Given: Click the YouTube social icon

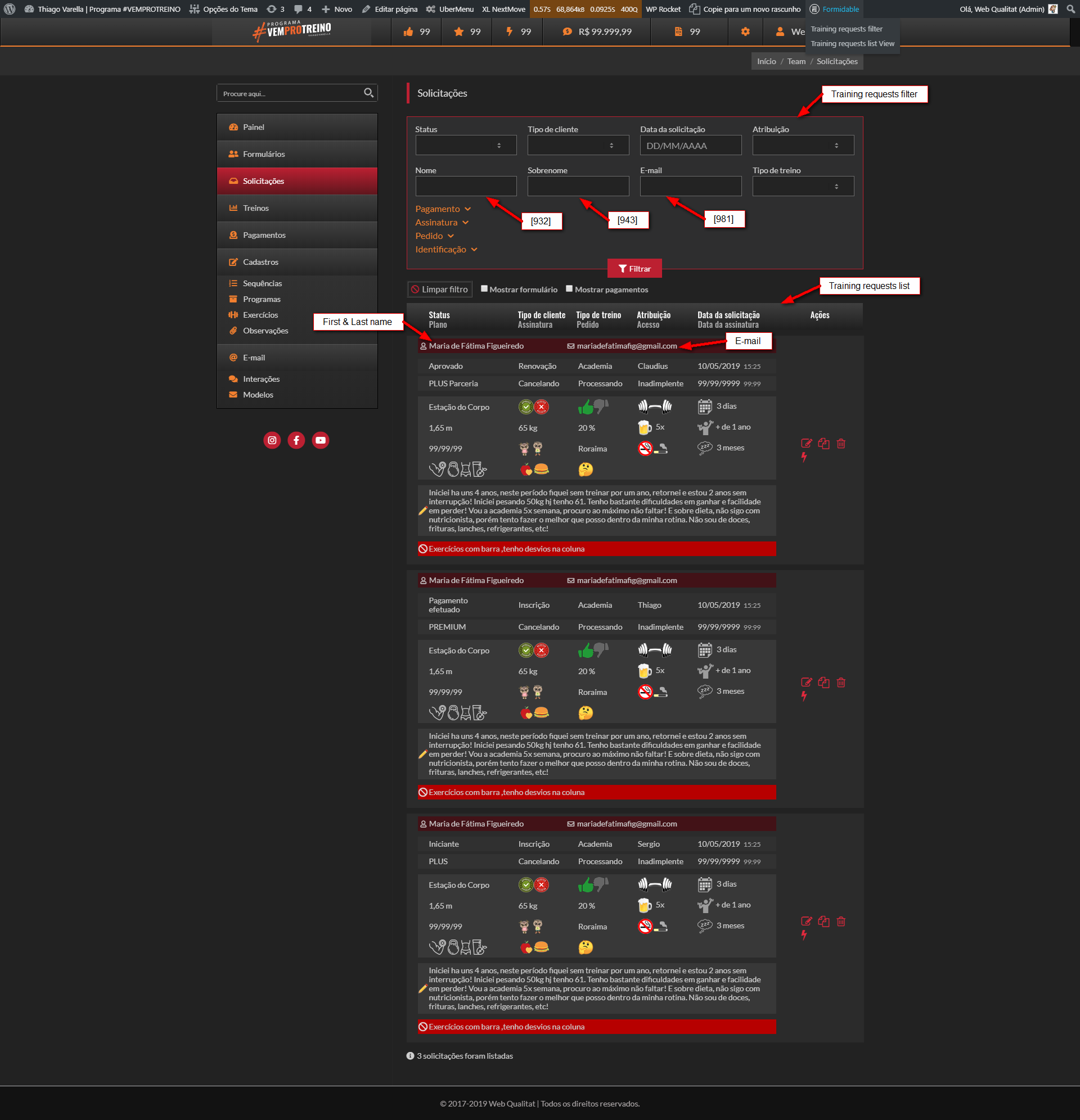Looking at the screenshot, I should click(320, 440).
